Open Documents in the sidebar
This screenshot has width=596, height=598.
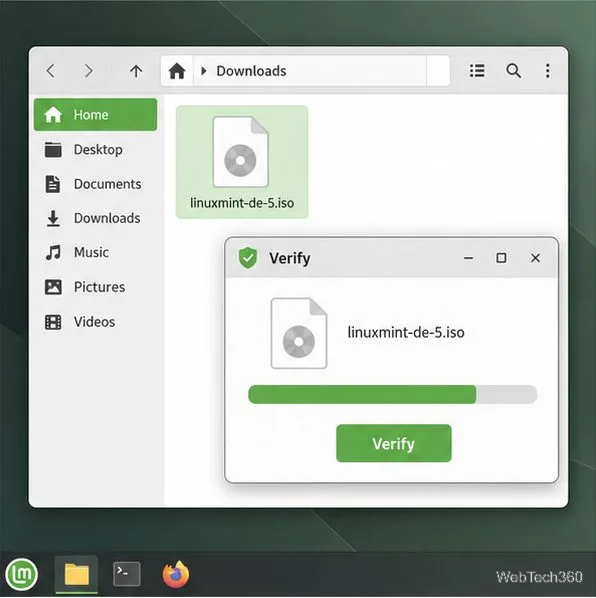point(95,184)
